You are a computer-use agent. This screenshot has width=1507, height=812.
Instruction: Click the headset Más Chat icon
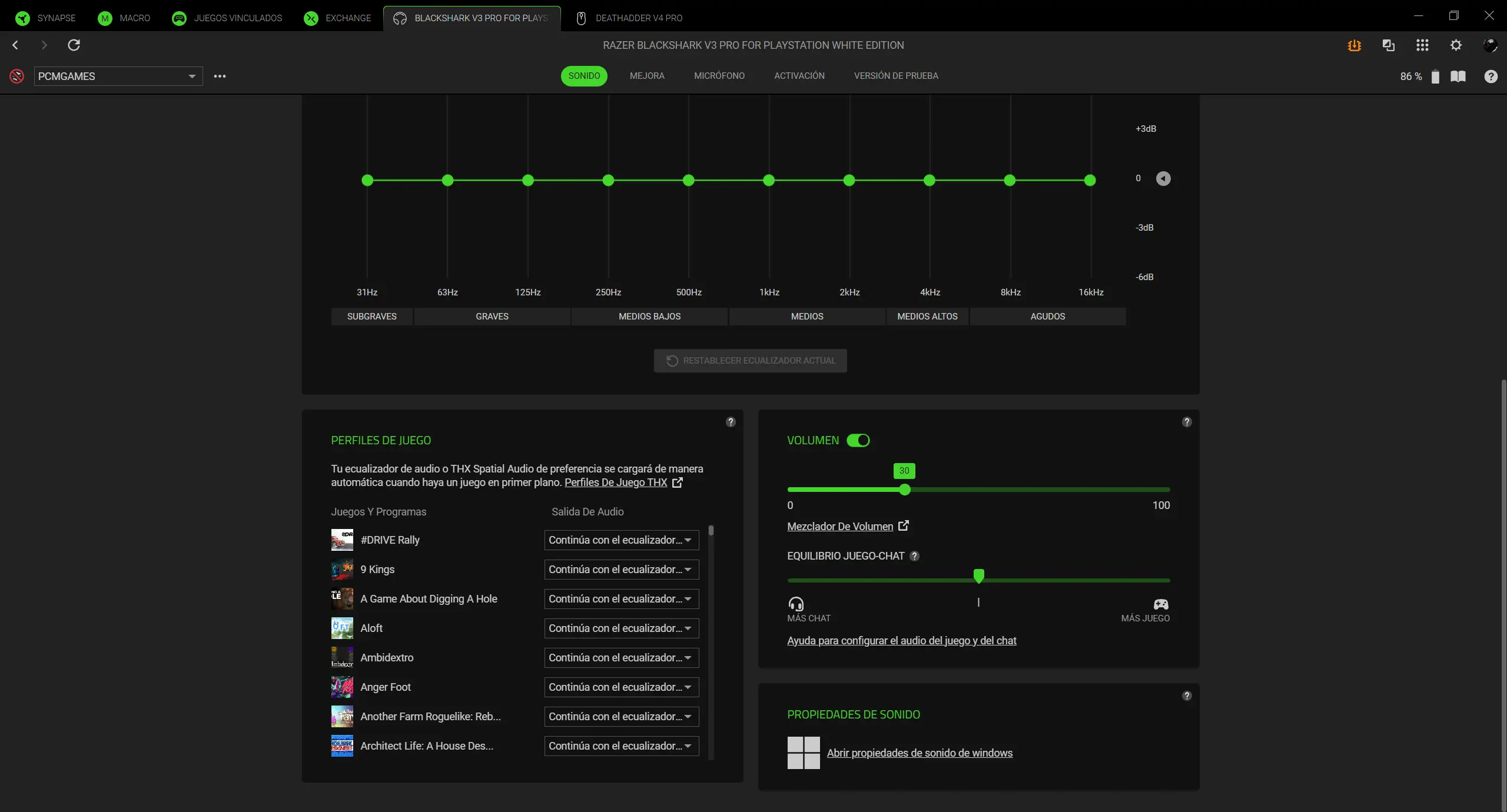[x=796, y=604]
